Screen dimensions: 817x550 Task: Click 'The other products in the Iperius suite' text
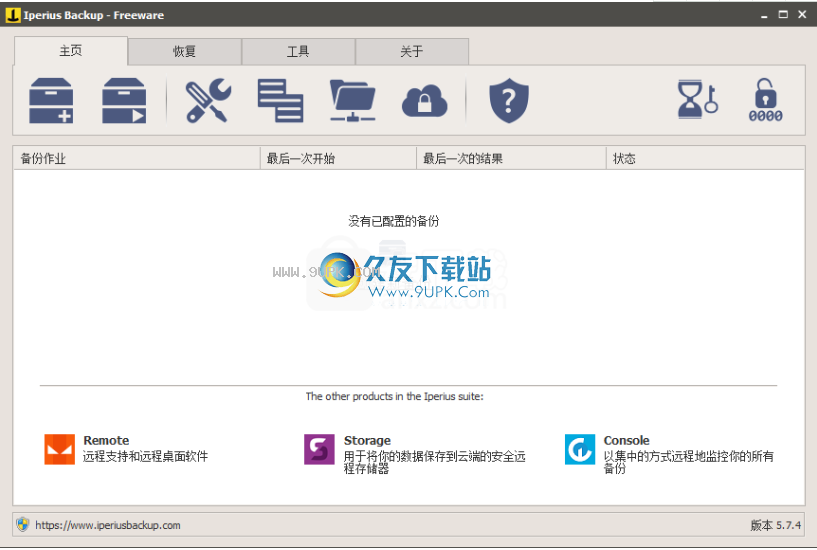[394, 396]
